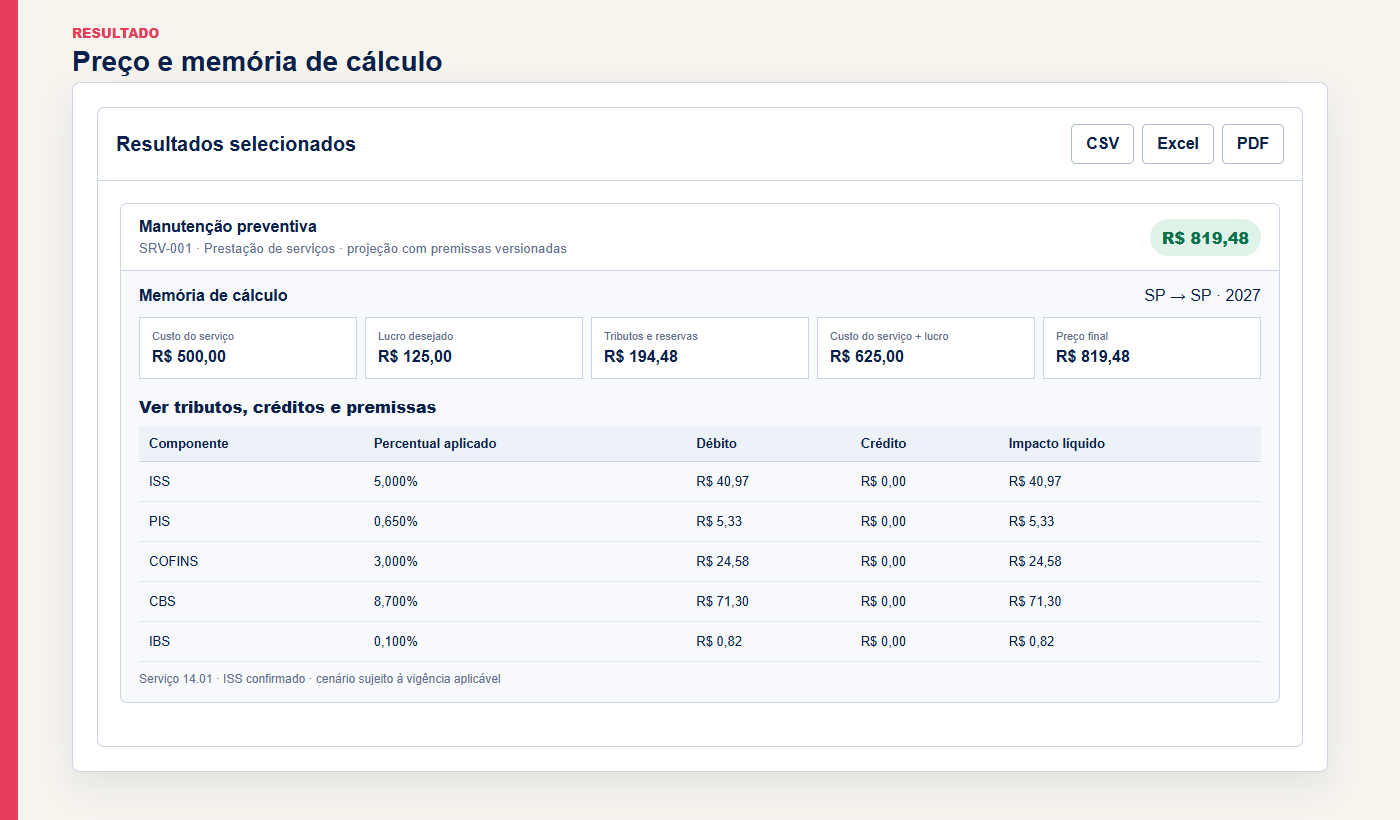Click the "Impacto líquido" column header
This screenshot has width=1400, height=820.
[x=1057, y=444]
